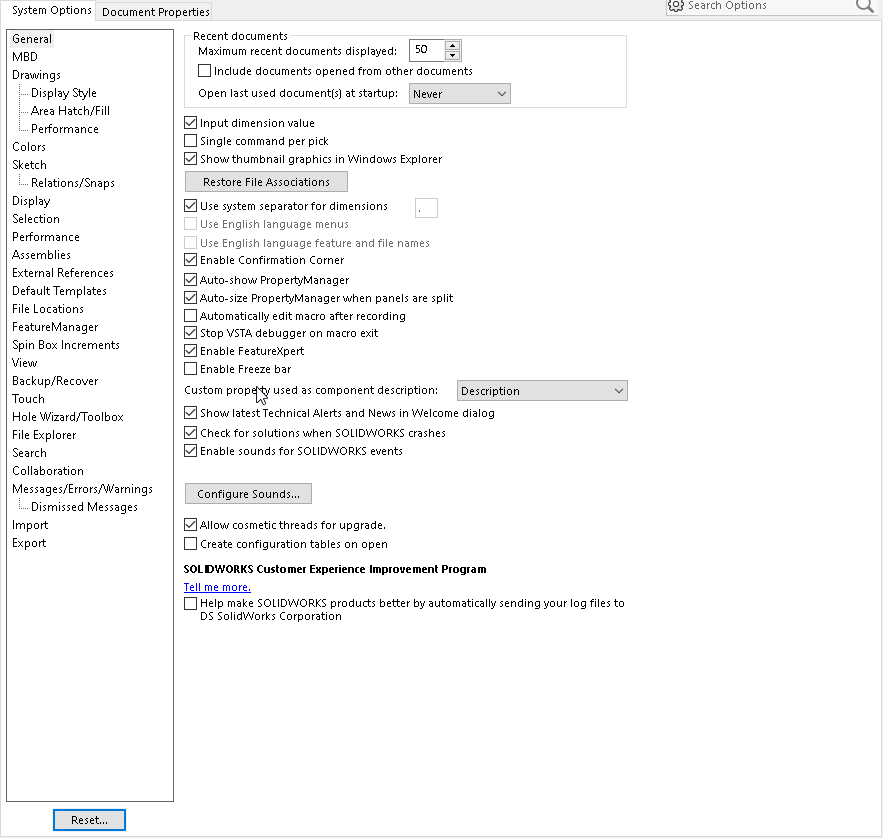Open Default Templates options
Image resolution: width=883 pixels, height=838 pixels.
(59, 291)
